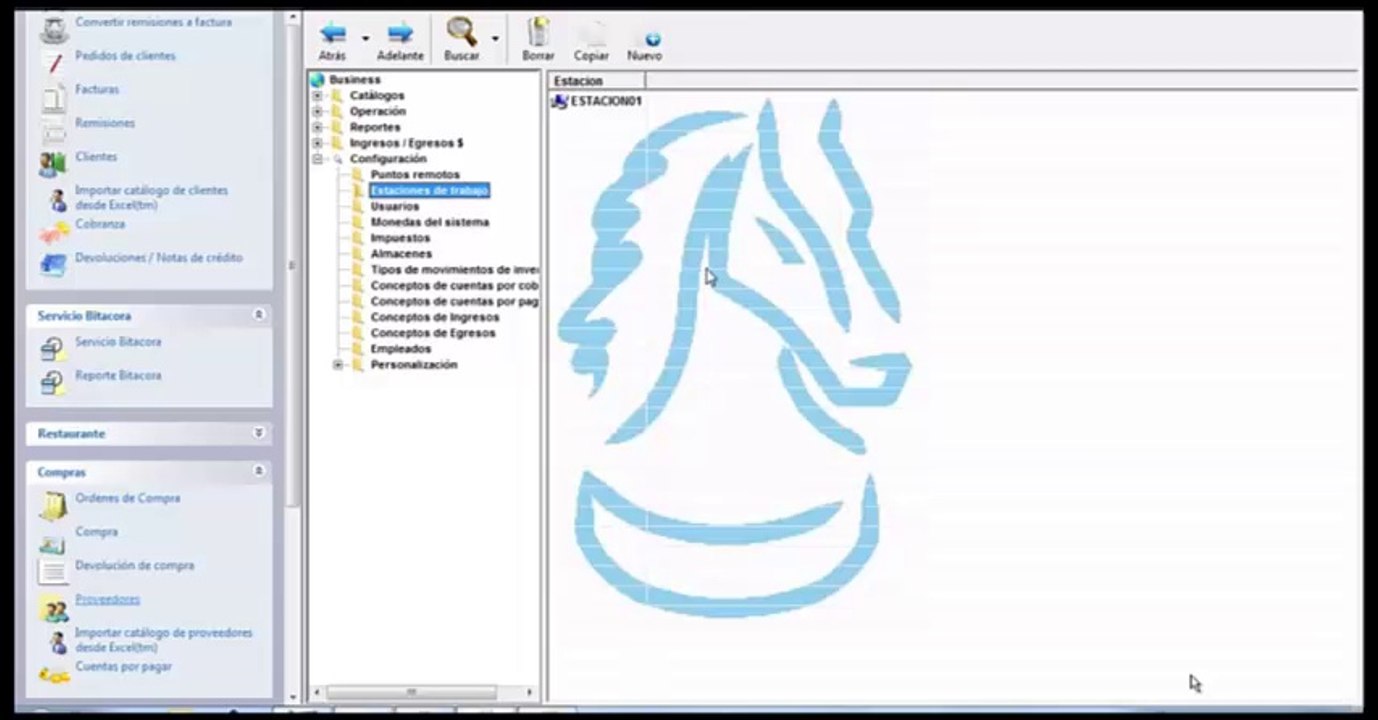The image size is (1378, 720).
Task: Open the Buscar dropdown arrow
Action: (x=495, y=39)
